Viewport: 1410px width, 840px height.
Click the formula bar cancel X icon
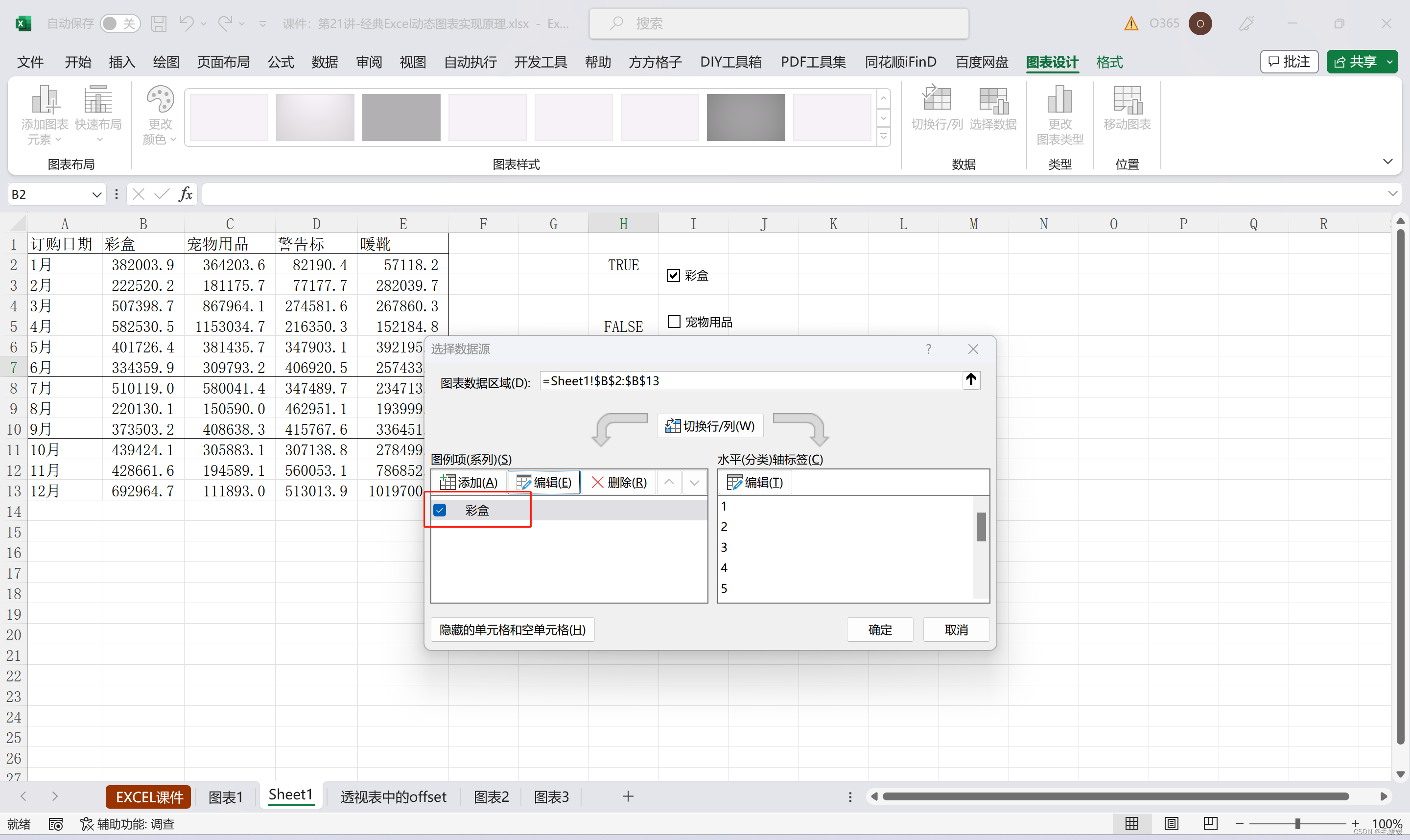(138, 194)
